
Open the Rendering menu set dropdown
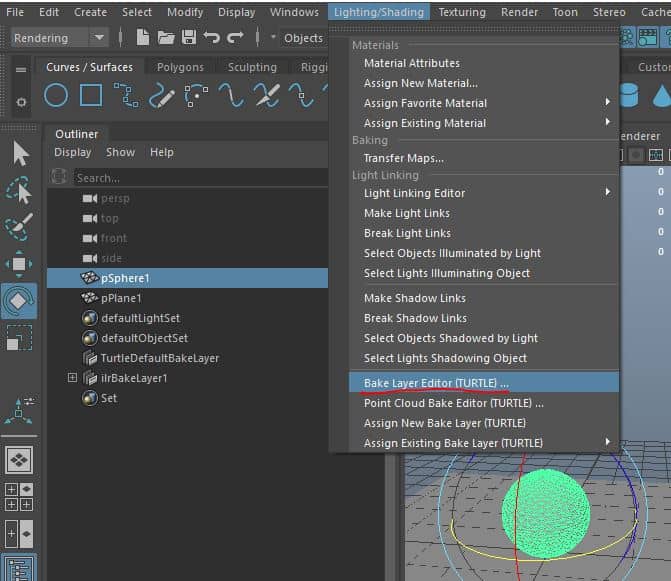coord(60,38)
